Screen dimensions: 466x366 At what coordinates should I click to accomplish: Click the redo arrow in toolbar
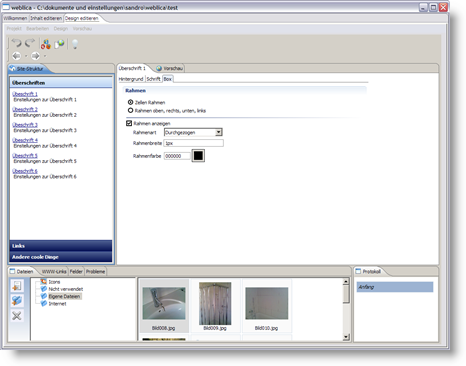click(x=30, y=43)
